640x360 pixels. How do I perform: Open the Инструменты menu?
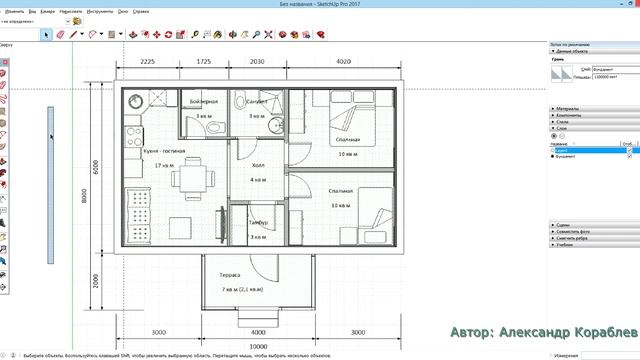click(100, 11)
